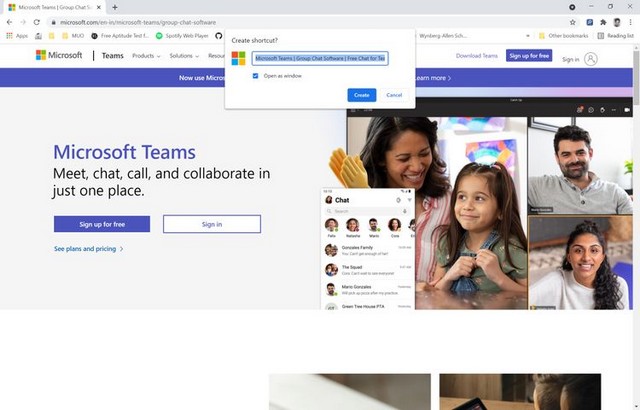Click the shortcut name text field
The width and height of the screenshot is (640, 410).
[320, 58]
